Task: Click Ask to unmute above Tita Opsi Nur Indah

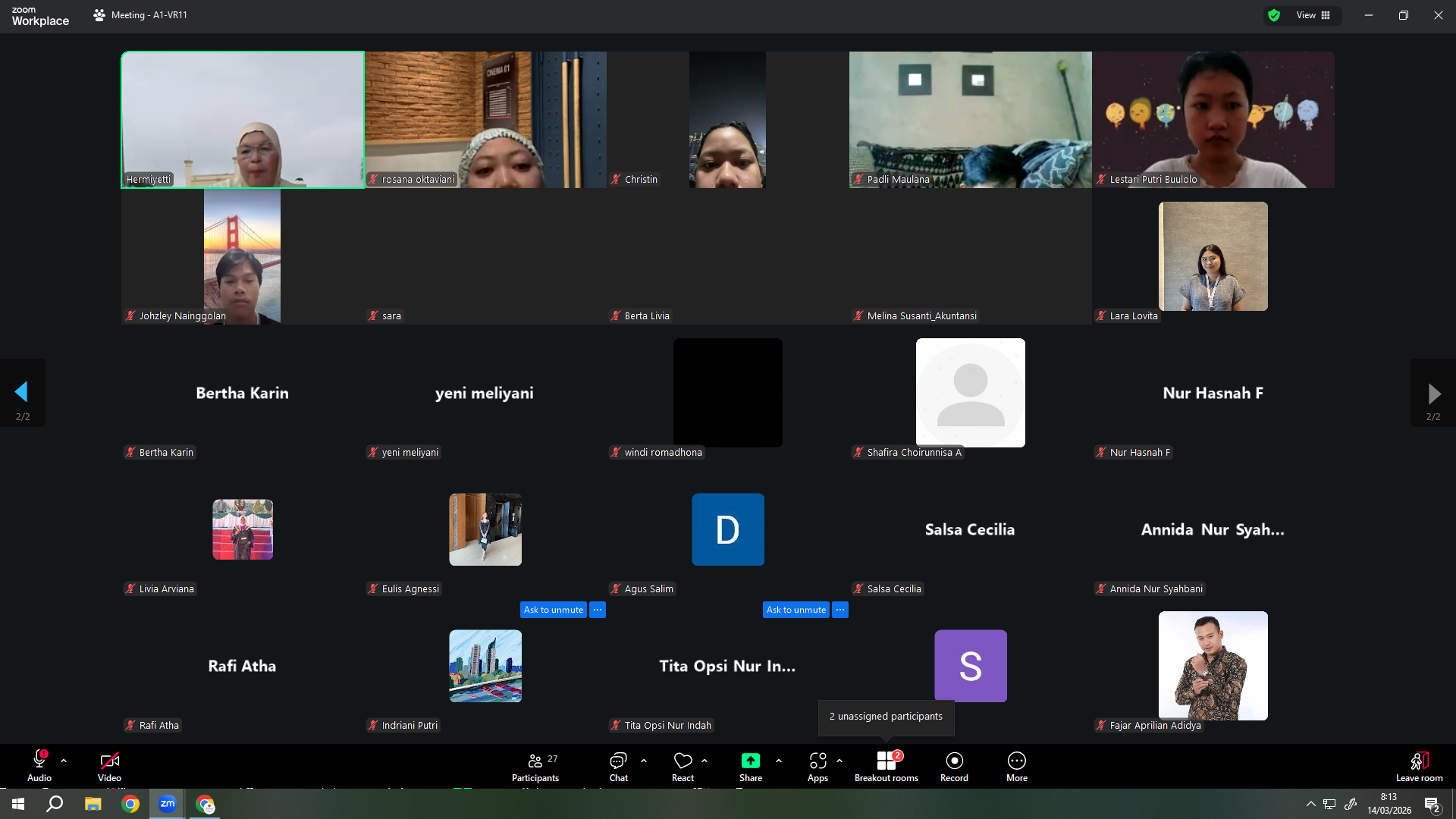Action: (x=796, y=610)
